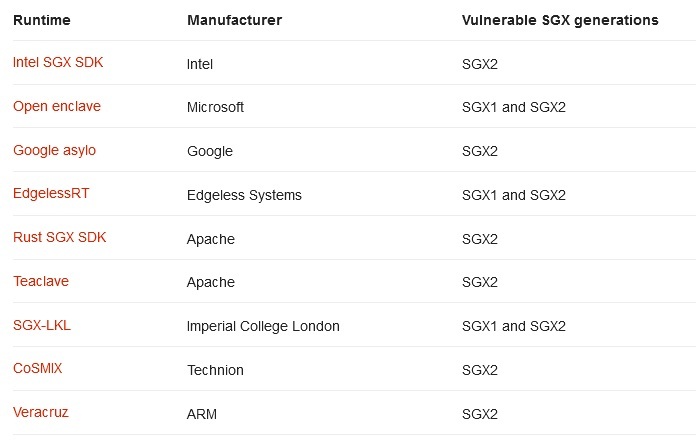Select the Microsoft manufacturer cell
Screen dimensions: 696x445
215,107
